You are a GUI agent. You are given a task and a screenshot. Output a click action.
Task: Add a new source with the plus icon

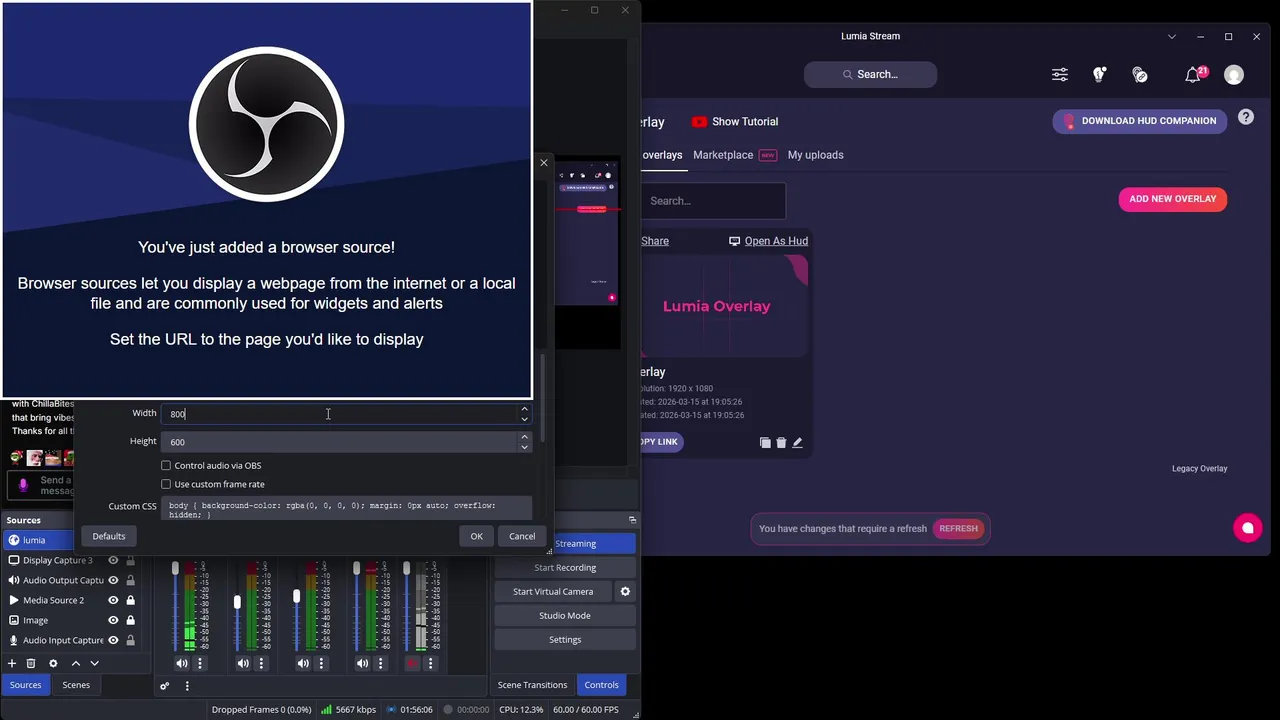coord(12,663)
